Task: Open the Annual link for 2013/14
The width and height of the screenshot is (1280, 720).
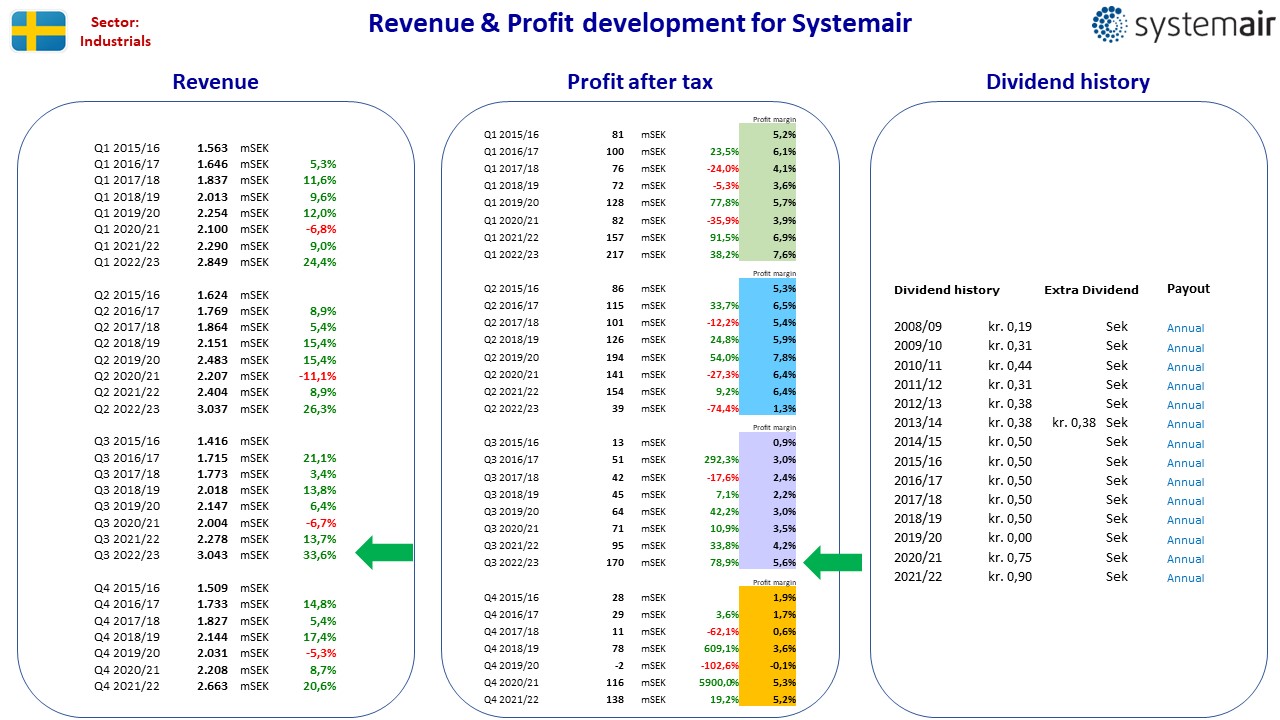Action: (x=1186, y=424)
